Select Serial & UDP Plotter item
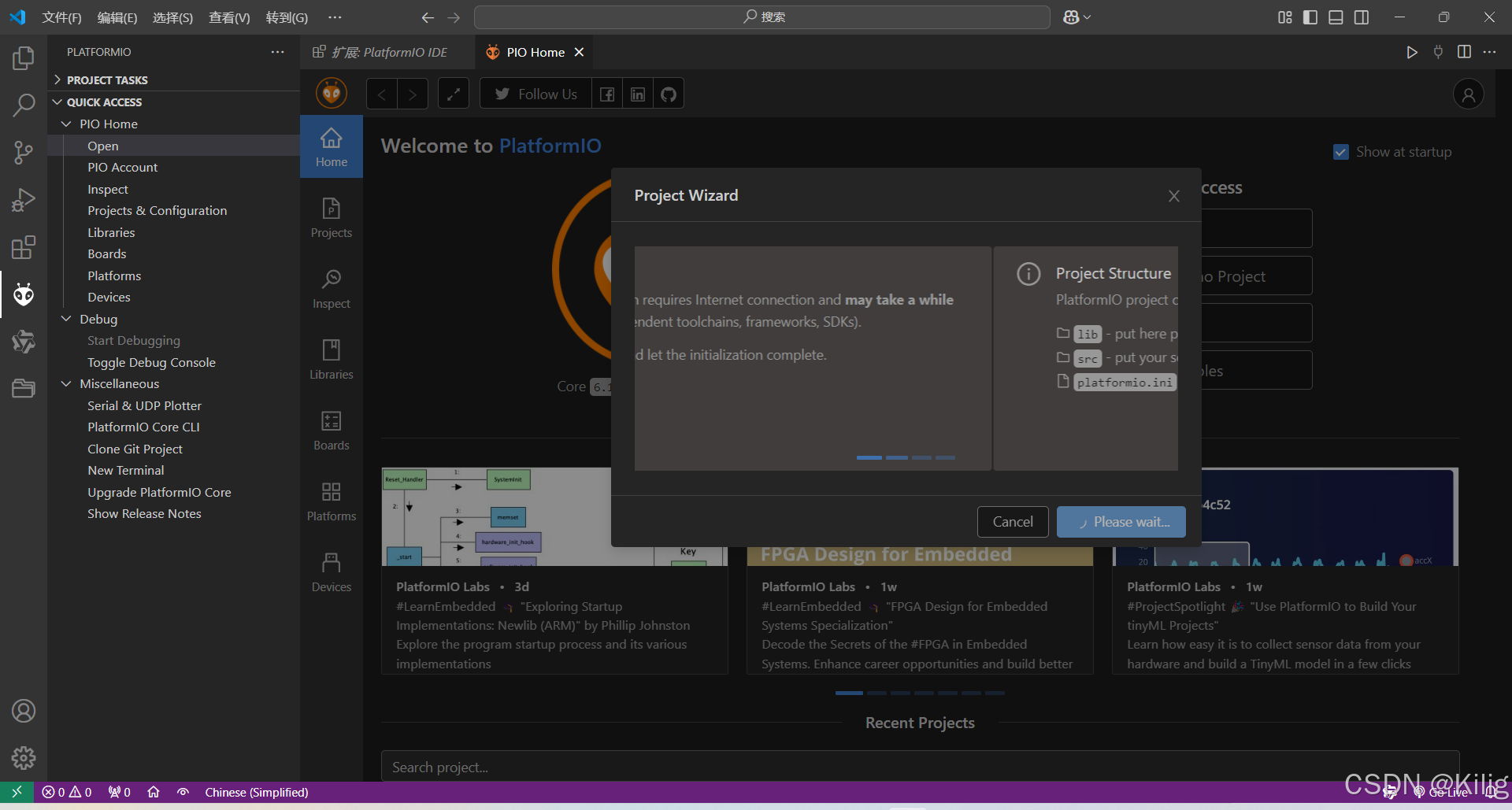1512x810 pixels. [x=145, y=405]
